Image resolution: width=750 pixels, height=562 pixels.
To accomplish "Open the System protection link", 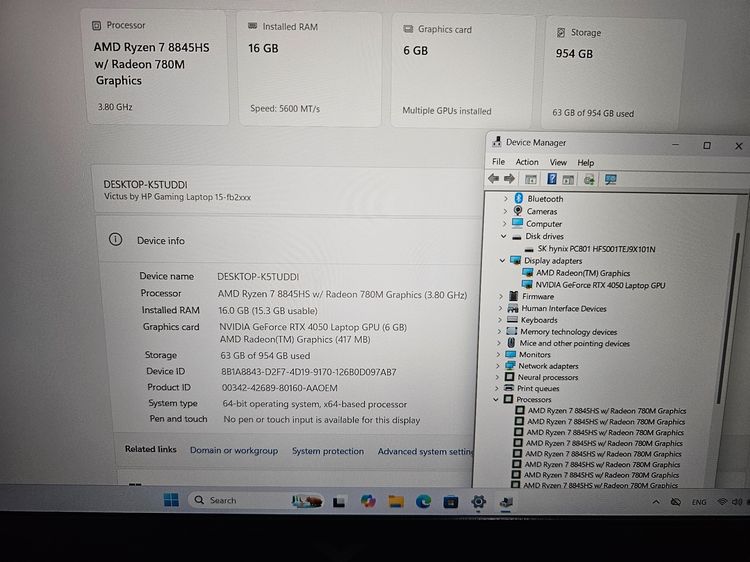I will (x=328, y=451).
